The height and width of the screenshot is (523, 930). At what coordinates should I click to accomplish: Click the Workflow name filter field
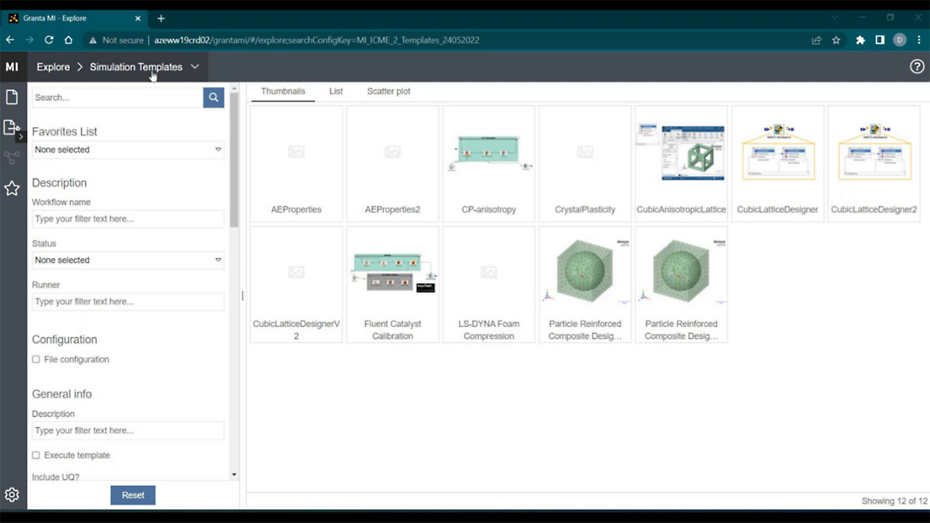(x=128, y=219)
